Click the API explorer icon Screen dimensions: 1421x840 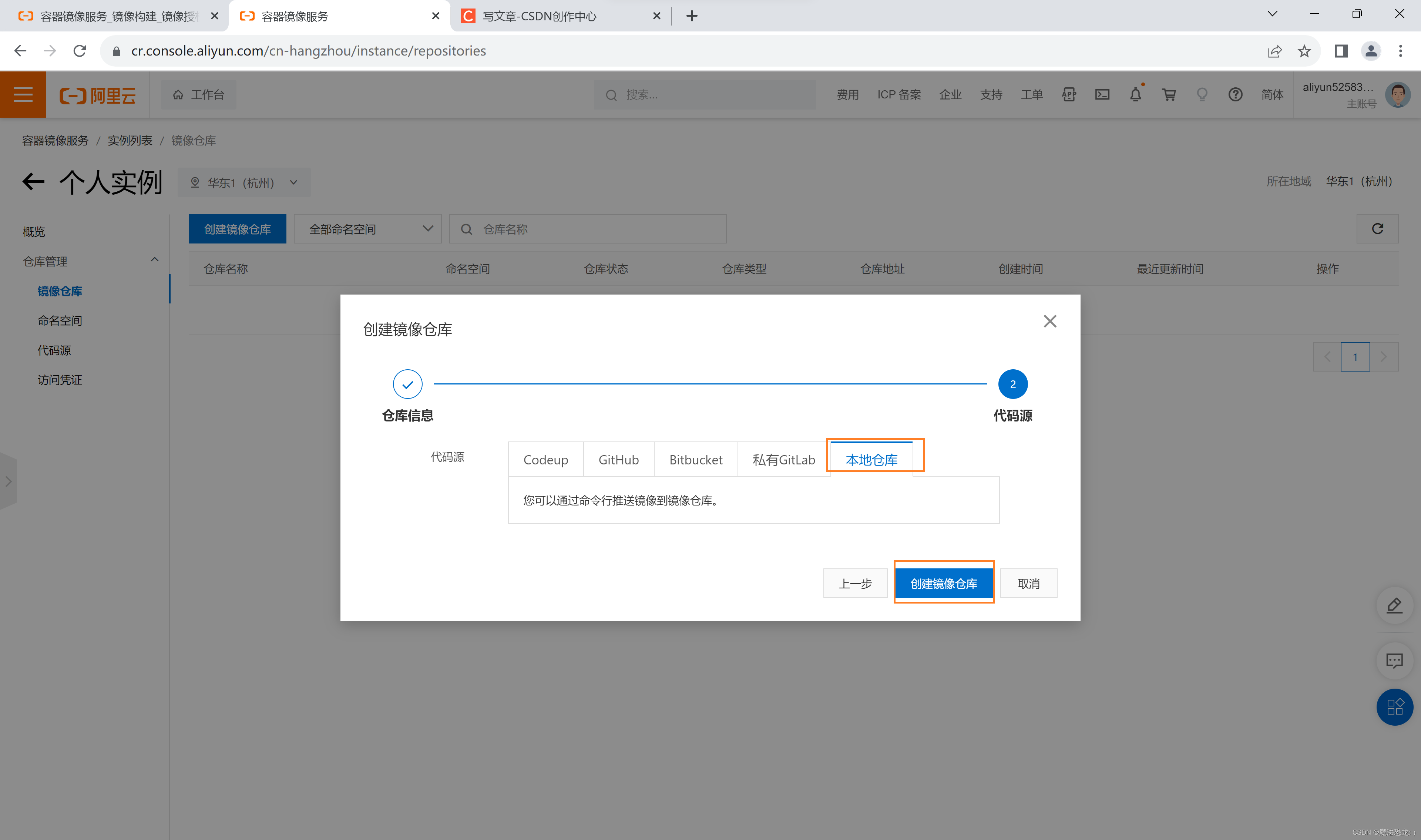click(1068, 94)
